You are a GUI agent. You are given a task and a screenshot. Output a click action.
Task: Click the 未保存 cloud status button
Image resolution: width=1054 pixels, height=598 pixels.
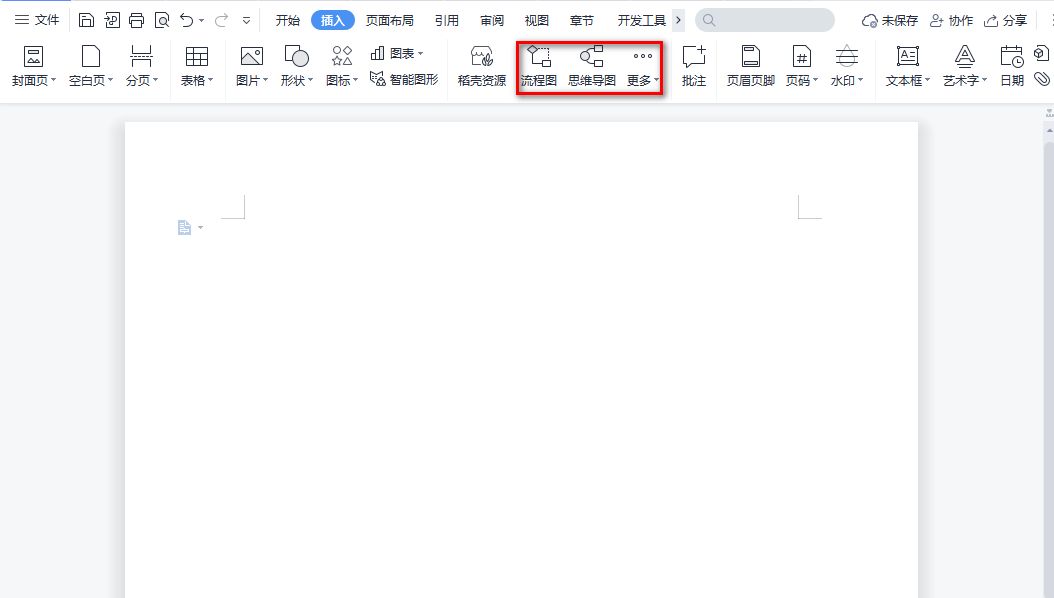click(x=889, y=21)
